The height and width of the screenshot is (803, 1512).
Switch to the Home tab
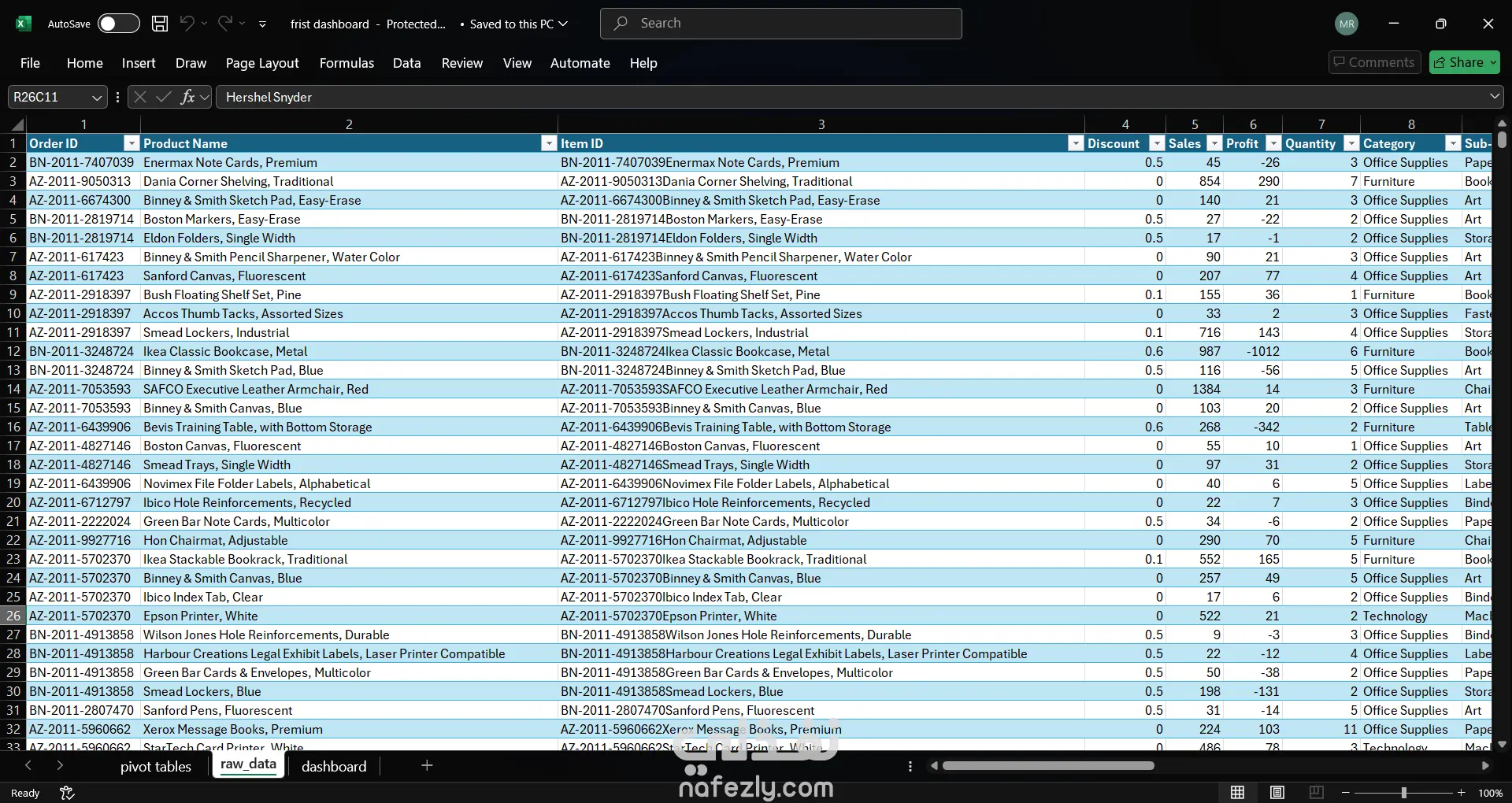click(x=84, y=63)
